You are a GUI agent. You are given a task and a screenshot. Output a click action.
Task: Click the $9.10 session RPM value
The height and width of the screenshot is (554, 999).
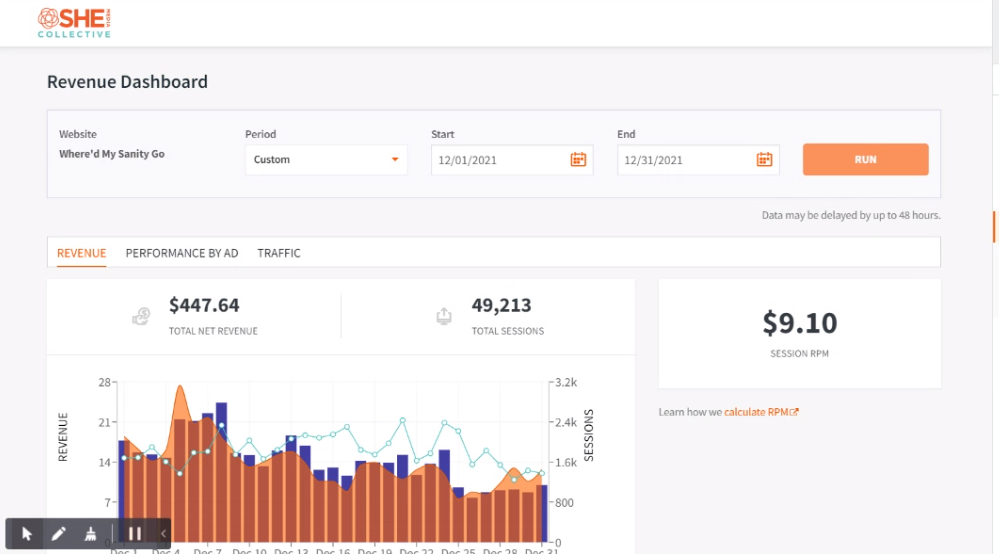pos(800,323)
